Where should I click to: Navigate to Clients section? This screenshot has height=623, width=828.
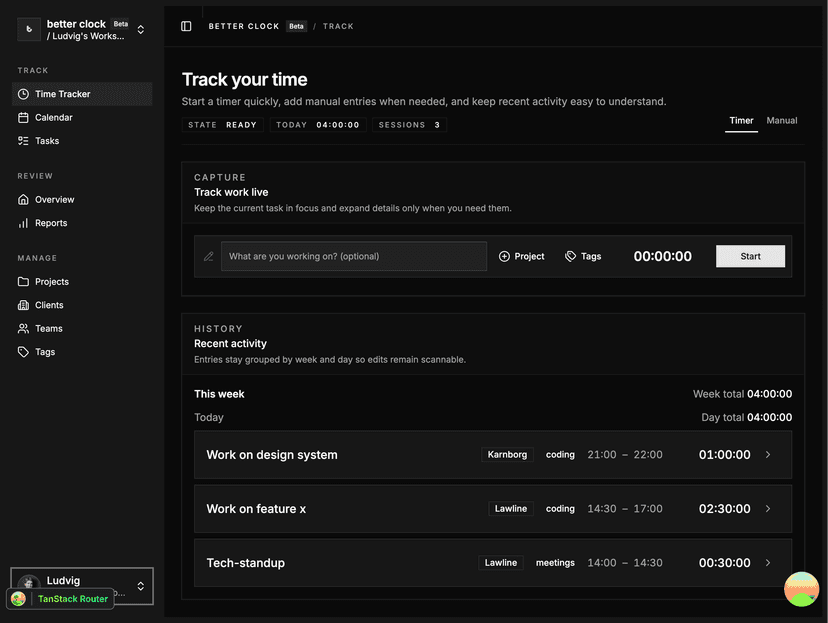(49, 305)
